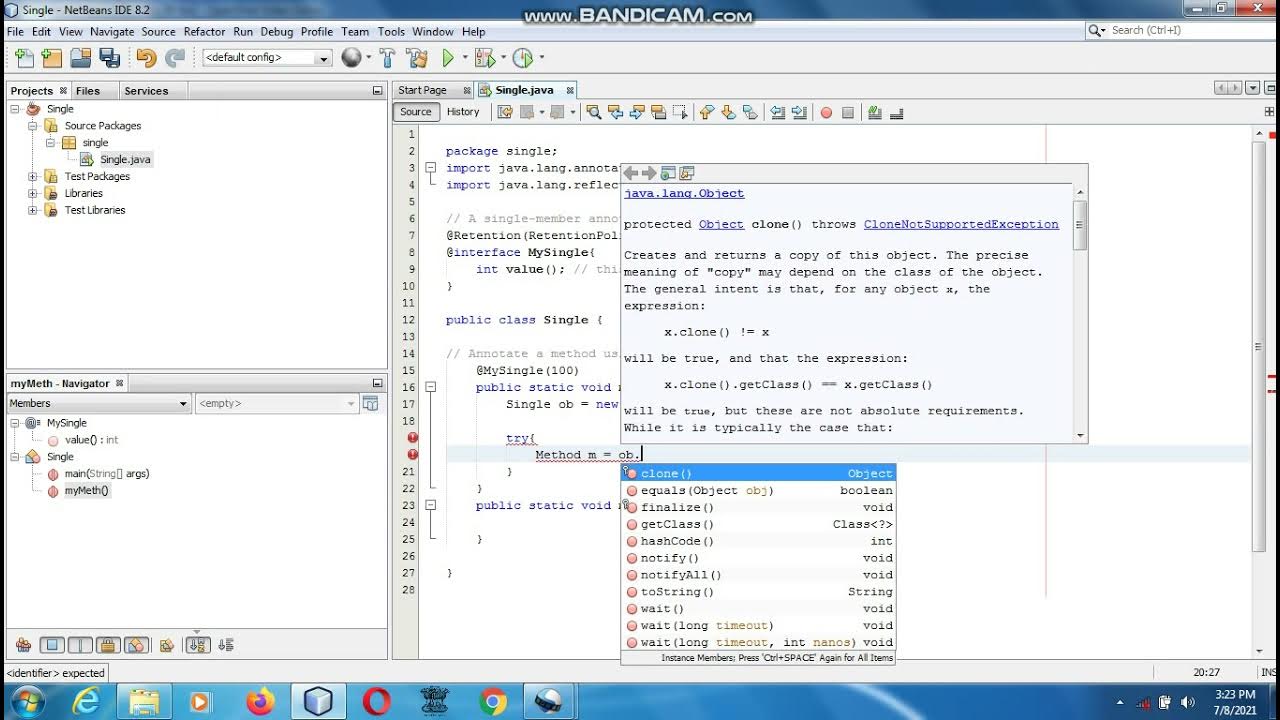Expand the Test Libraries node
Image resolution: width=1280 pixels, height=720 pixels.
click(x=32, y=211)
